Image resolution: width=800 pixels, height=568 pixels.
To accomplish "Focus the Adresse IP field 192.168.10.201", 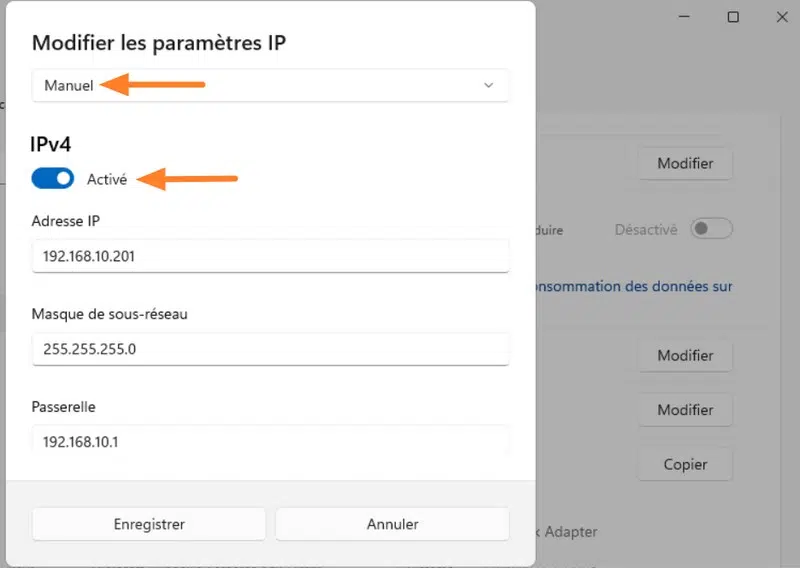I will click(x=270, y=256).
